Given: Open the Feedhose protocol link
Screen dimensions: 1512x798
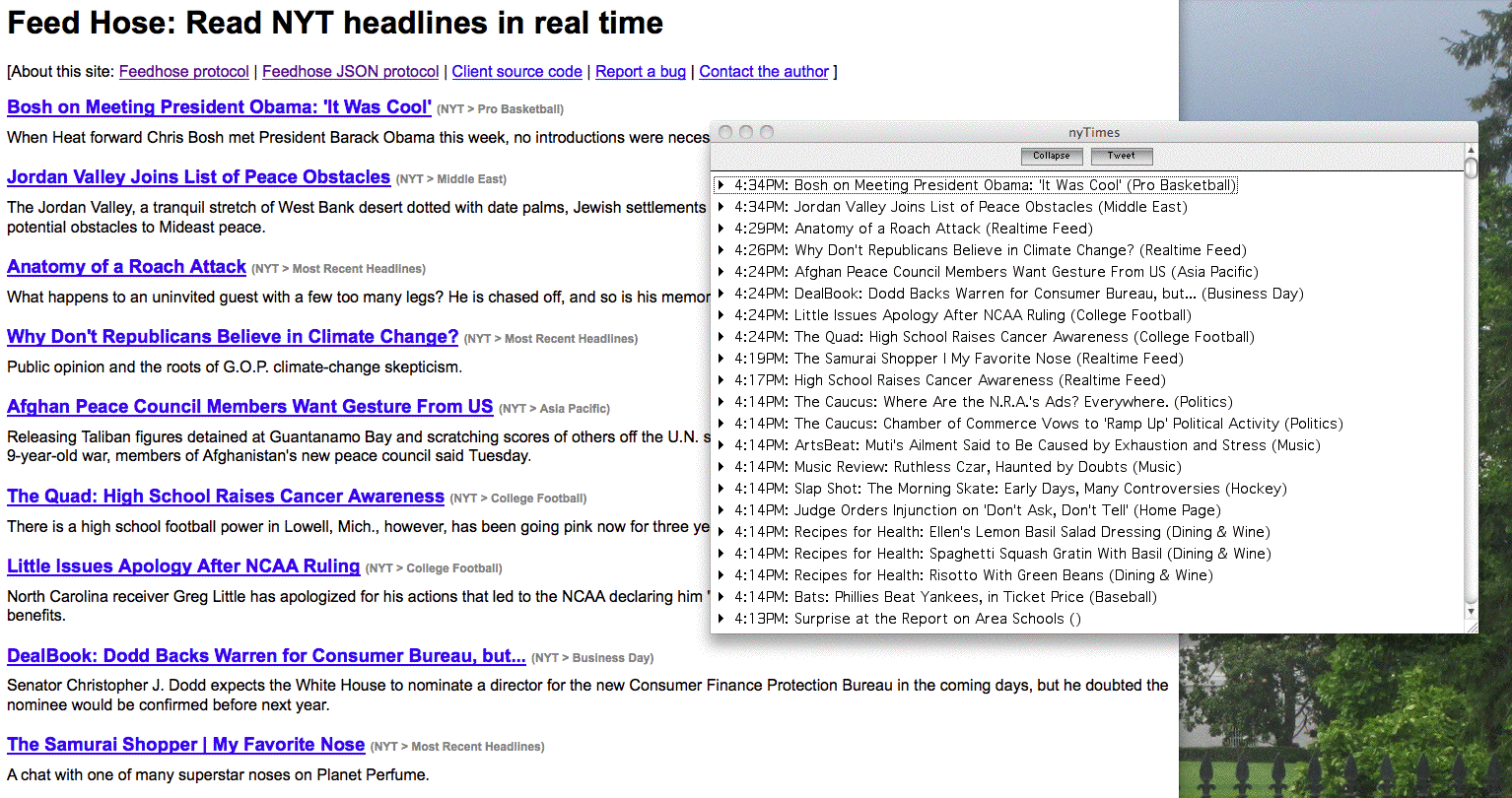Looking at the screenshot, I should click(x=183, y=71).
